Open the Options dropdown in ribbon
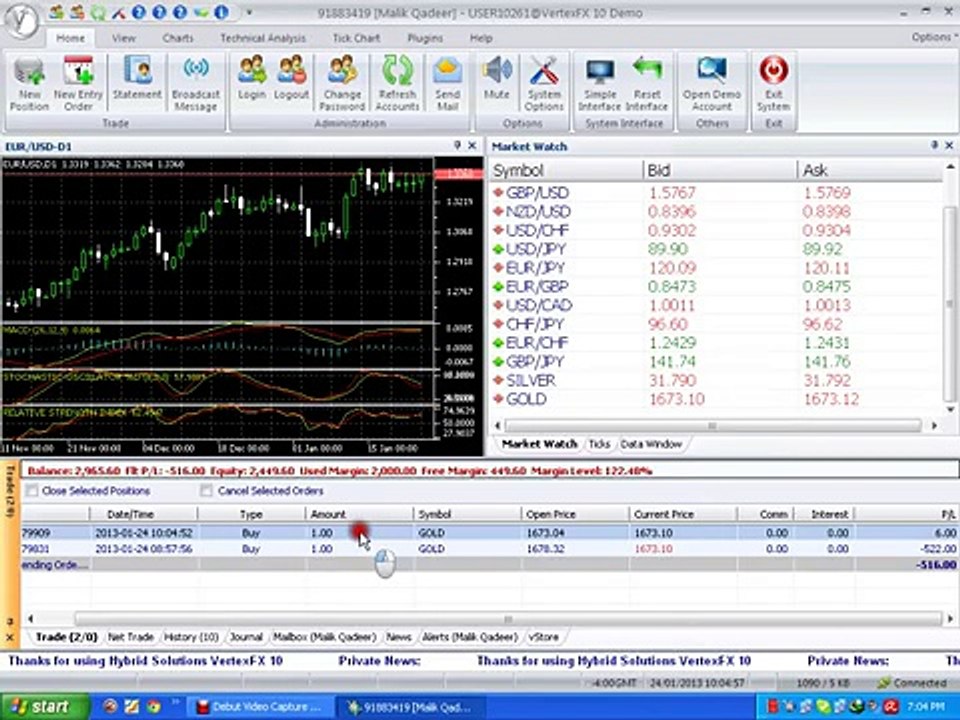960x720 pixels. pos(934,37)
